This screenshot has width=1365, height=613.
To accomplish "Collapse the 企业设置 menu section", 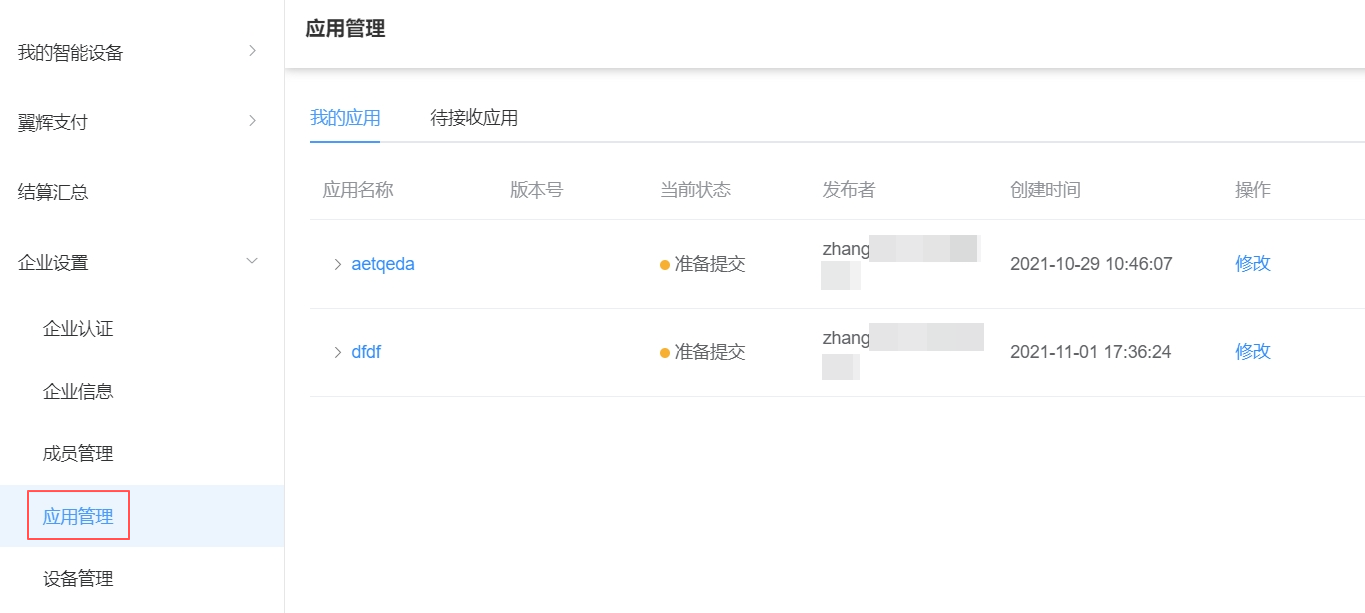I will click(x=55, y=262).
